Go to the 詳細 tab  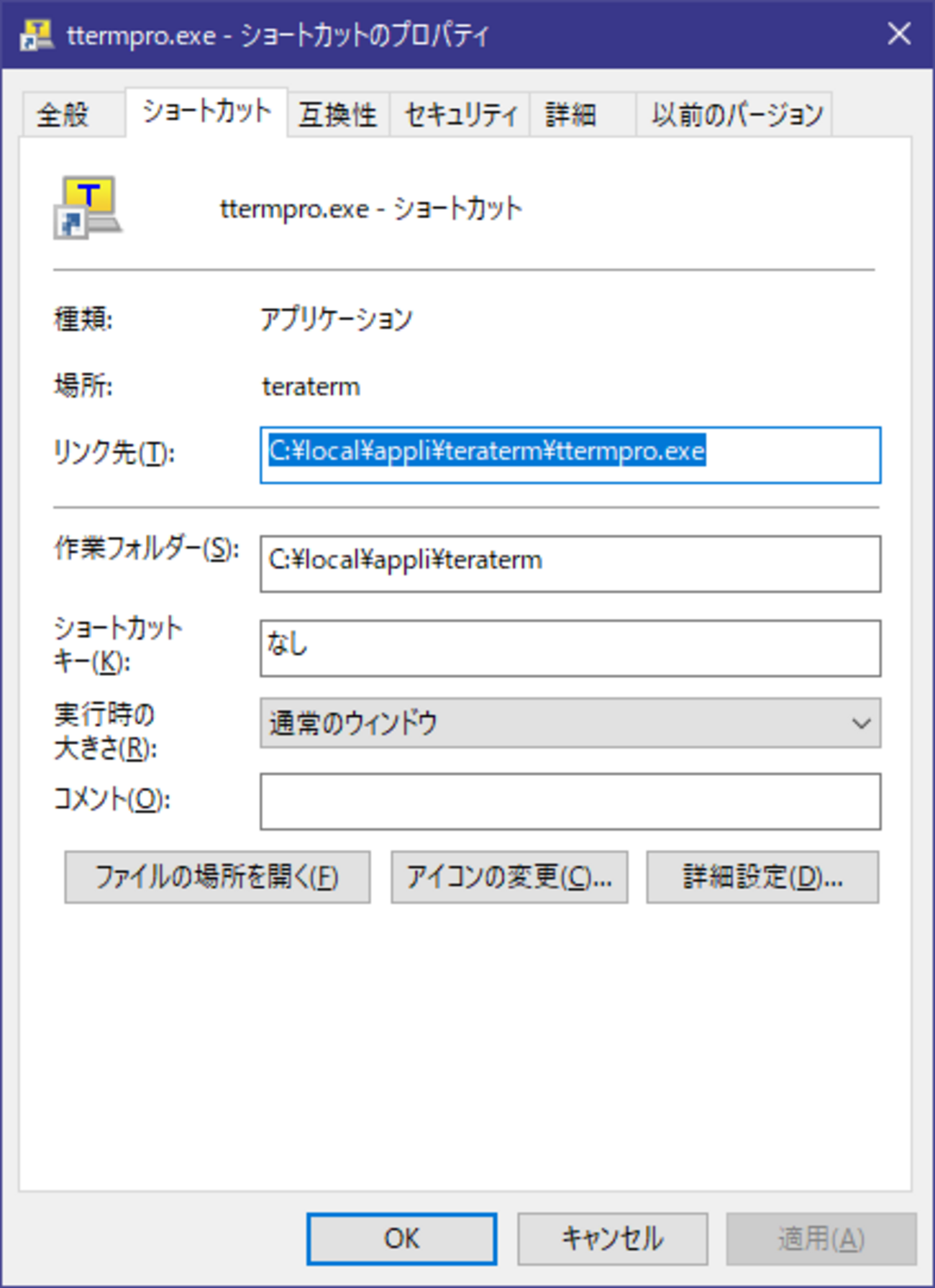click(570, 115)
